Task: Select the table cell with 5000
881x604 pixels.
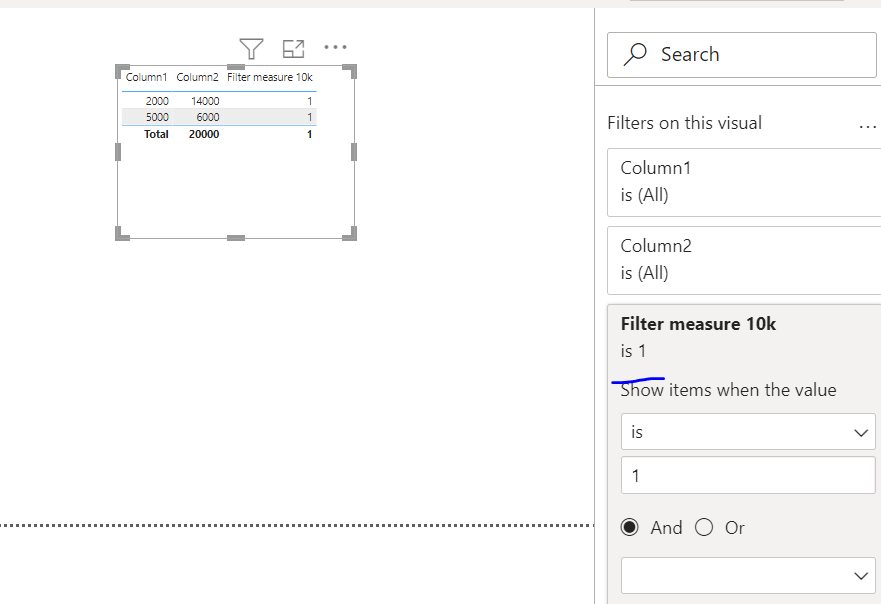Action: [157, 117]
